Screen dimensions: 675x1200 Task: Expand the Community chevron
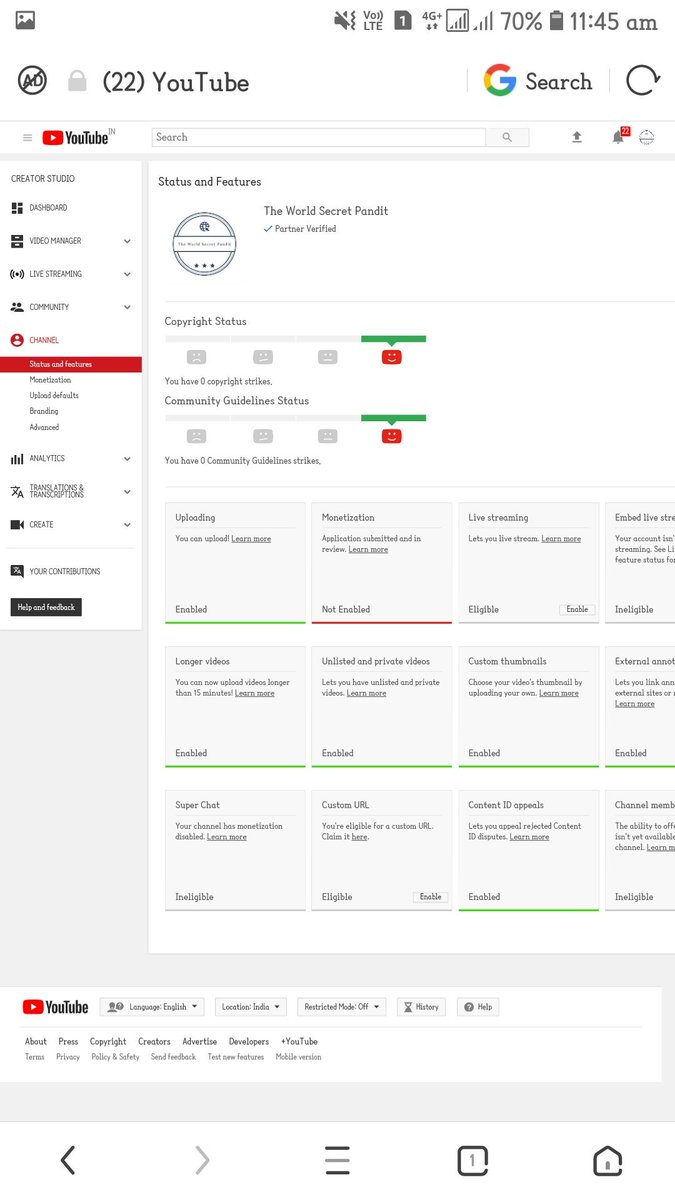(127, 307)
